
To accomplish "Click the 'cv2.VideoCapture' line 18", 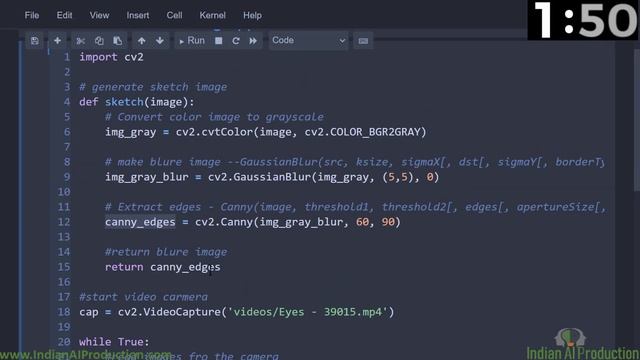I will [237, 312].
